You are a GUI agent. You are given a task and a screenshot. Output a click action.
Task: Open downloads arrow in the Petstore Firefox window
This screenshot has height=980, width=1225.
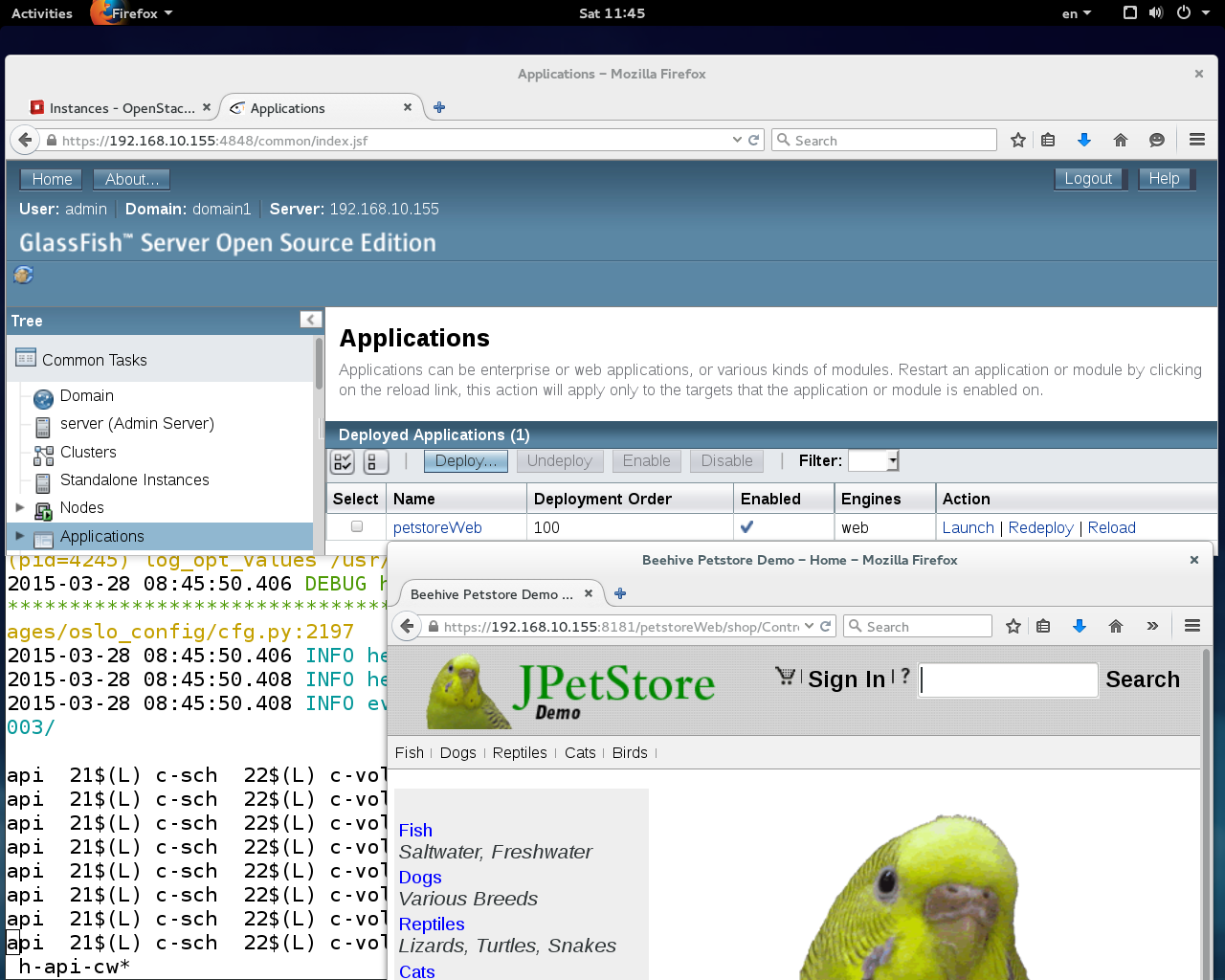tap(1080, 626)
